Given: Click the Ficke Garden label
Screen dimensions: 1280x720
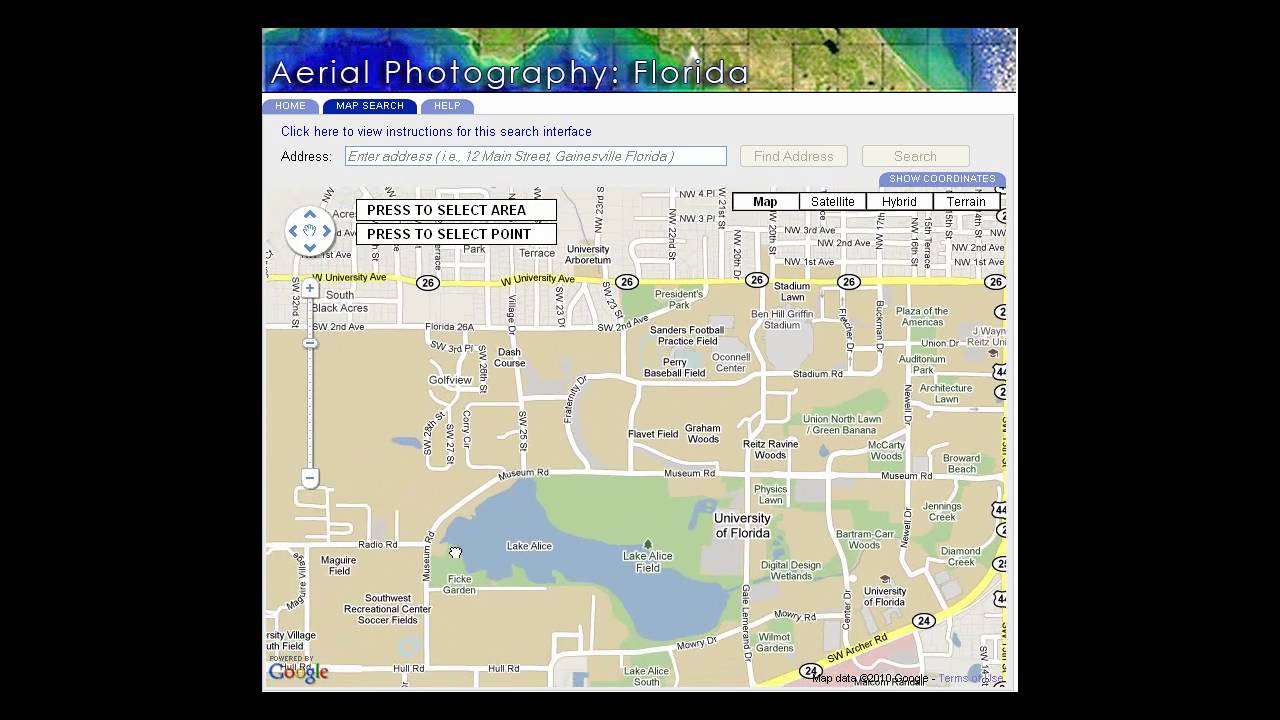Looking at the screenshot, I should [x=459, y=584].
